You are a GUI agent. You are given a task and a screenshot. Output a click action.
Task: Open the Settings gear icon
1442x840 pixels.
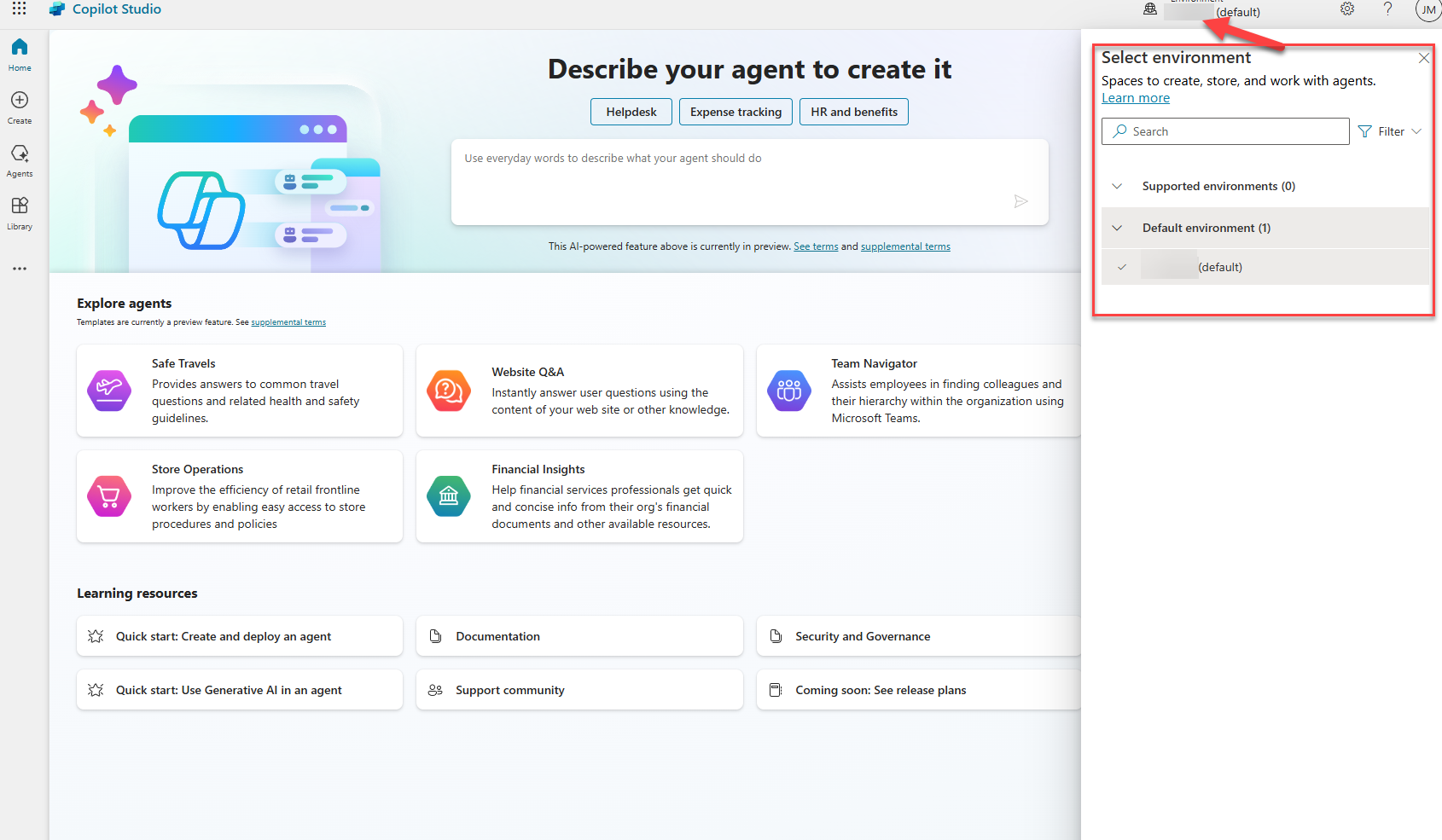(x=1347, y=9)
